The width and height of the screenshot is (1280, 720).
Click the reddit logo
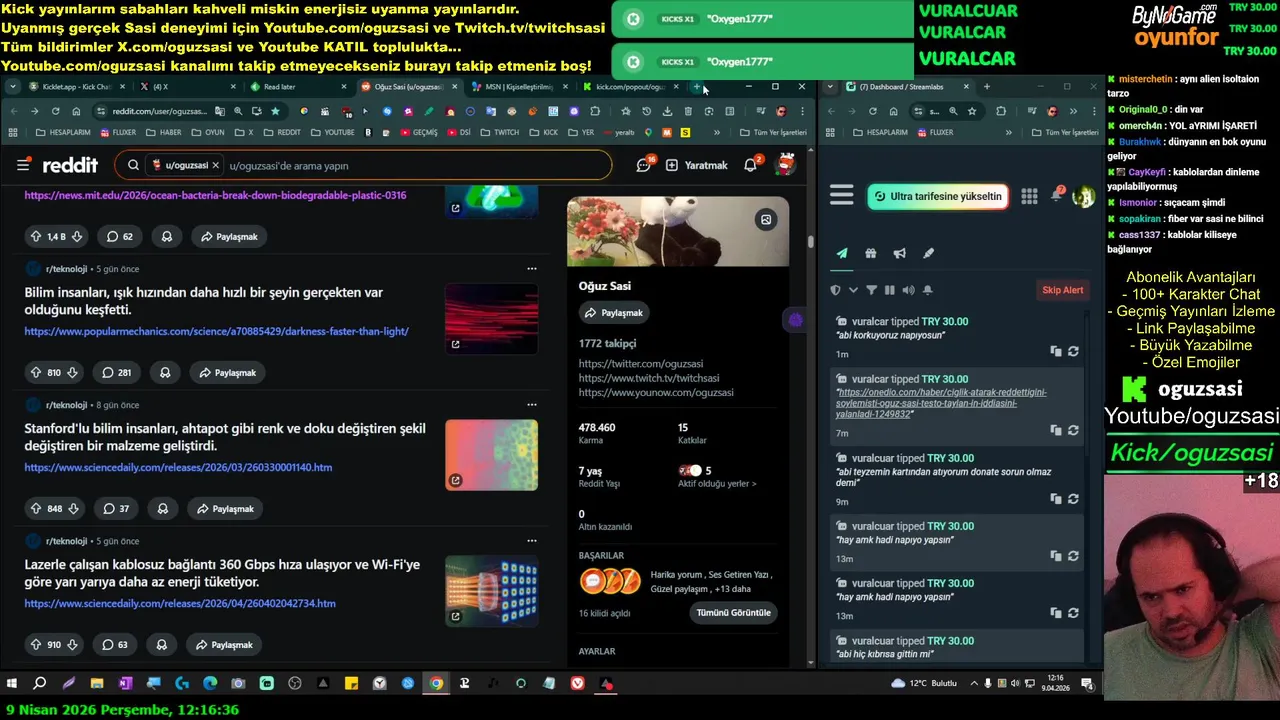pos(69,165)
